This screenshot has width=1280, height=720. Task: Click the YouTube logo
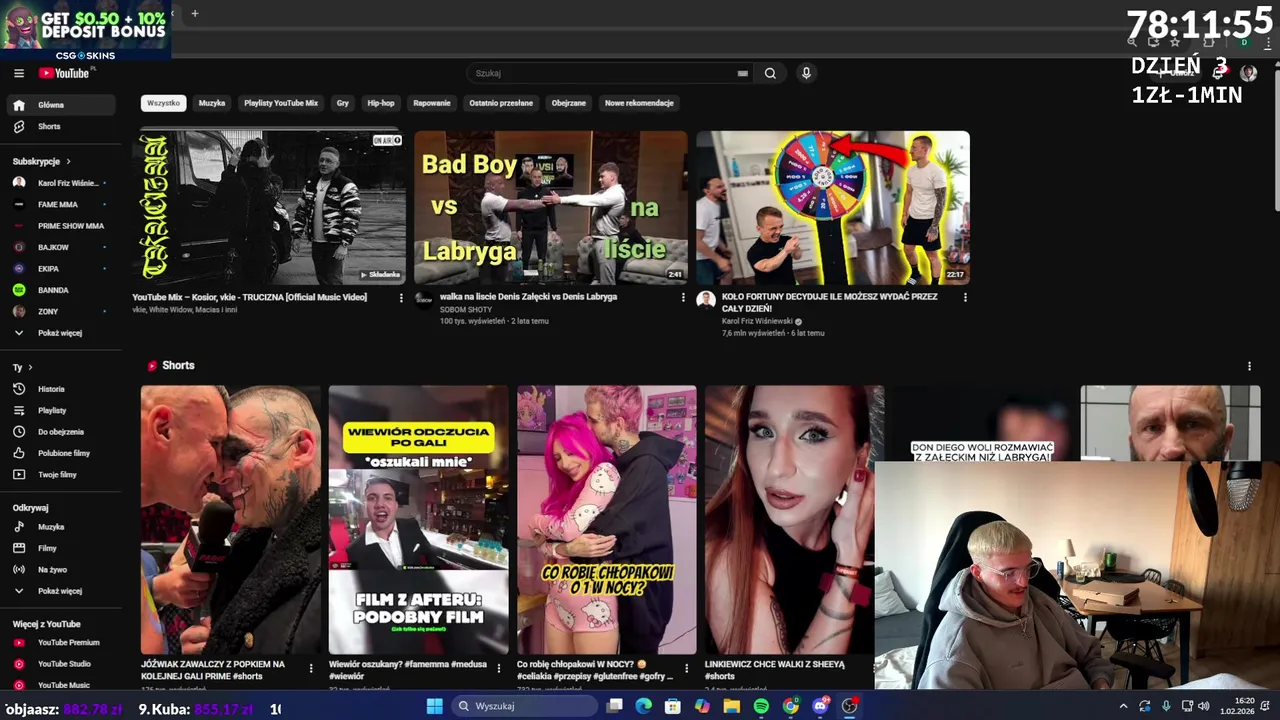[65, 73]
